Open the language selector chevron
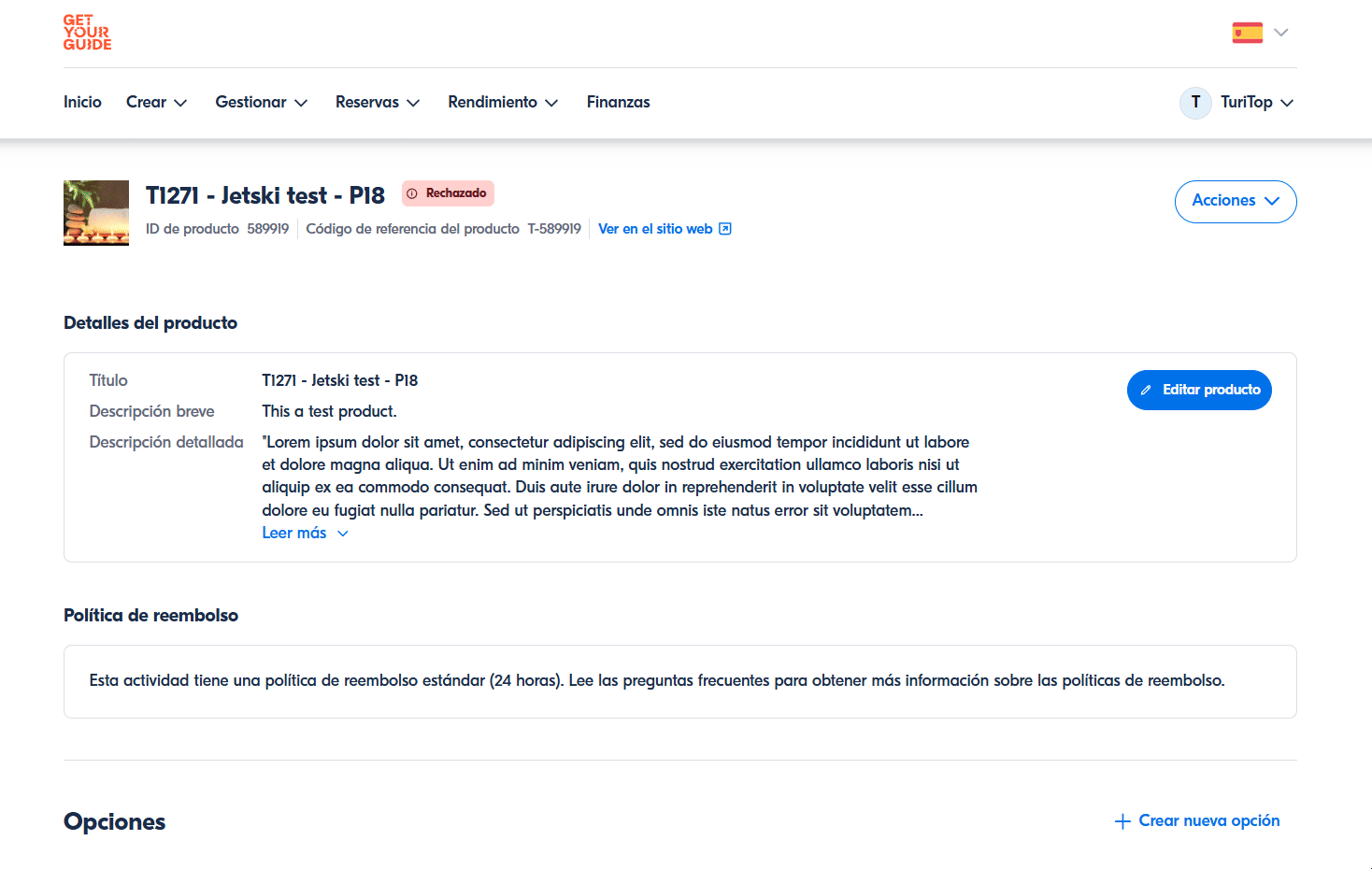 [x=1281, y=33]
